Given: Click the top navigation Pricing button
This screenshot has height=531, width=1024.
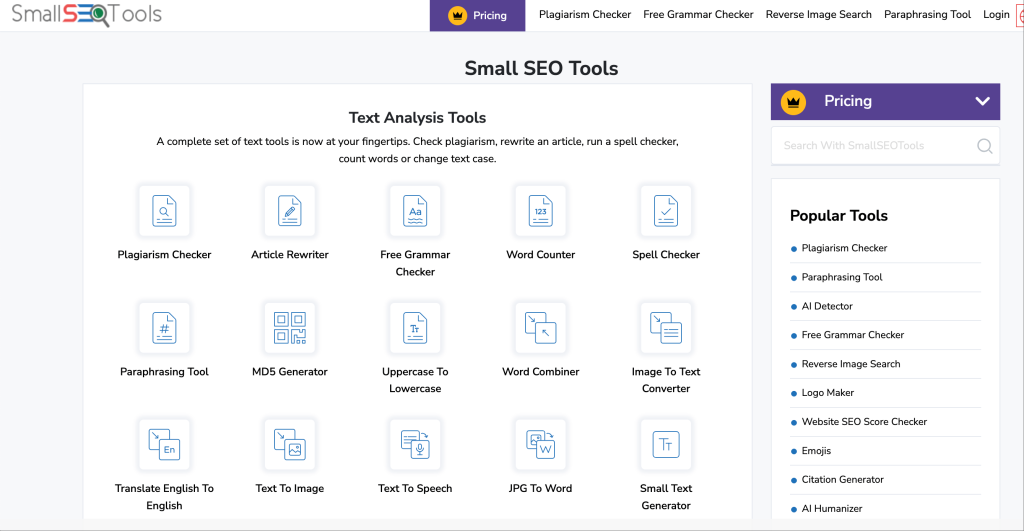Looking at the screenshot, I should [477, 15].
